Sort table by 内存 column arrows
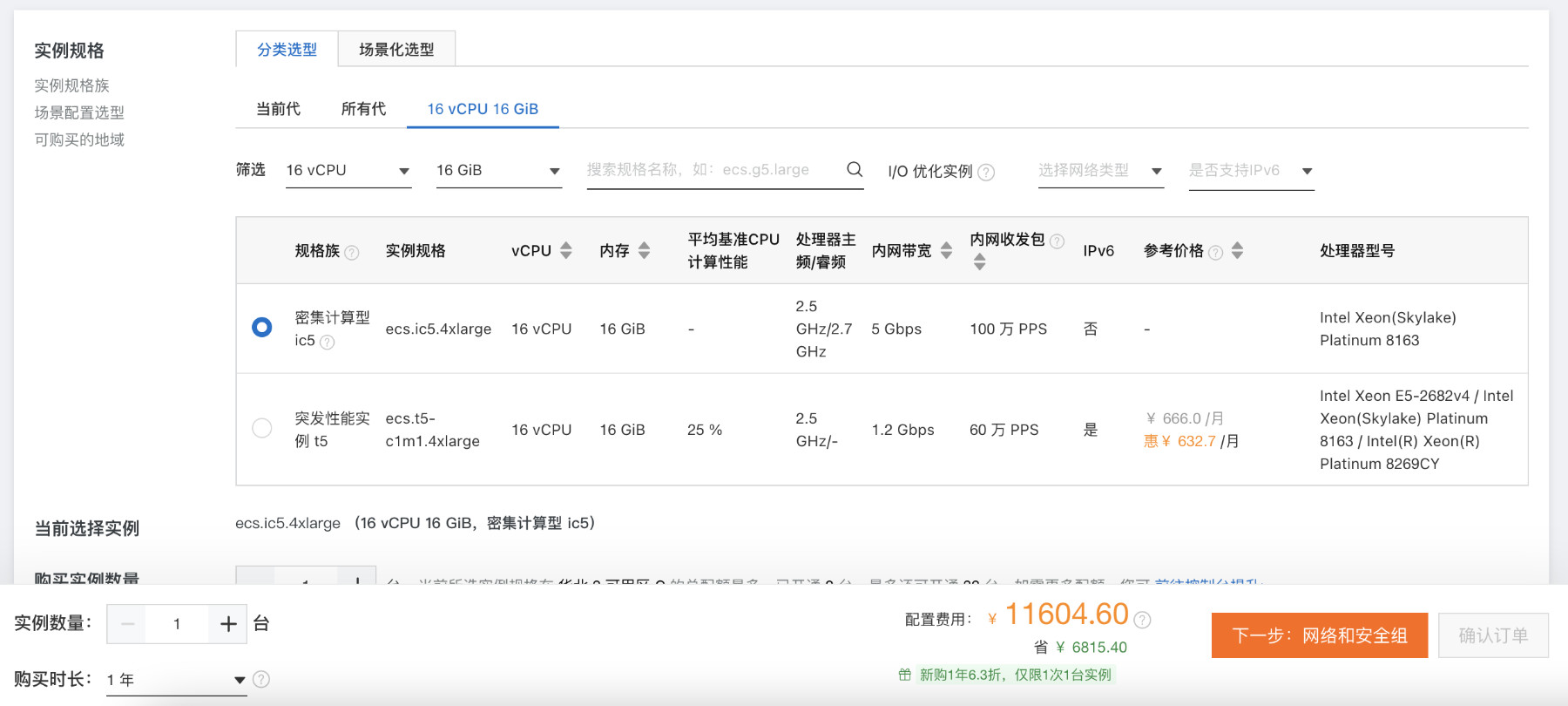The width and height of the screenshot is (1568, 706). [x=644, y=250]
